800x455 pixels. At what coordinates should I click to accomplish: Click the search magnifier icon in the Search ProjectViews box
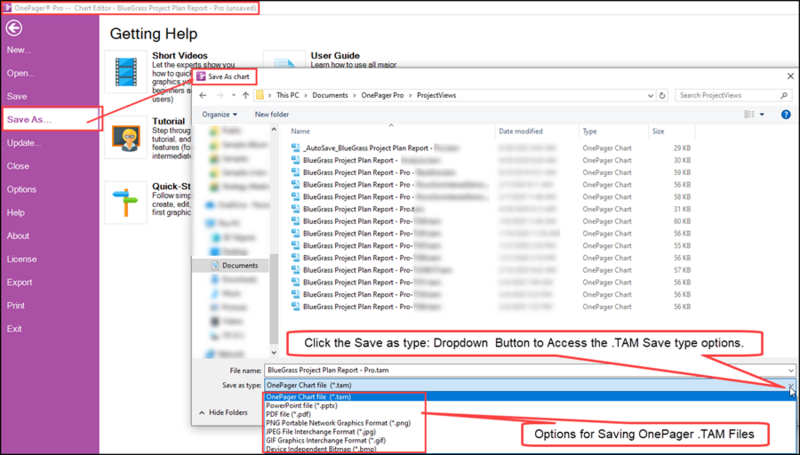(x=784, y=95)
